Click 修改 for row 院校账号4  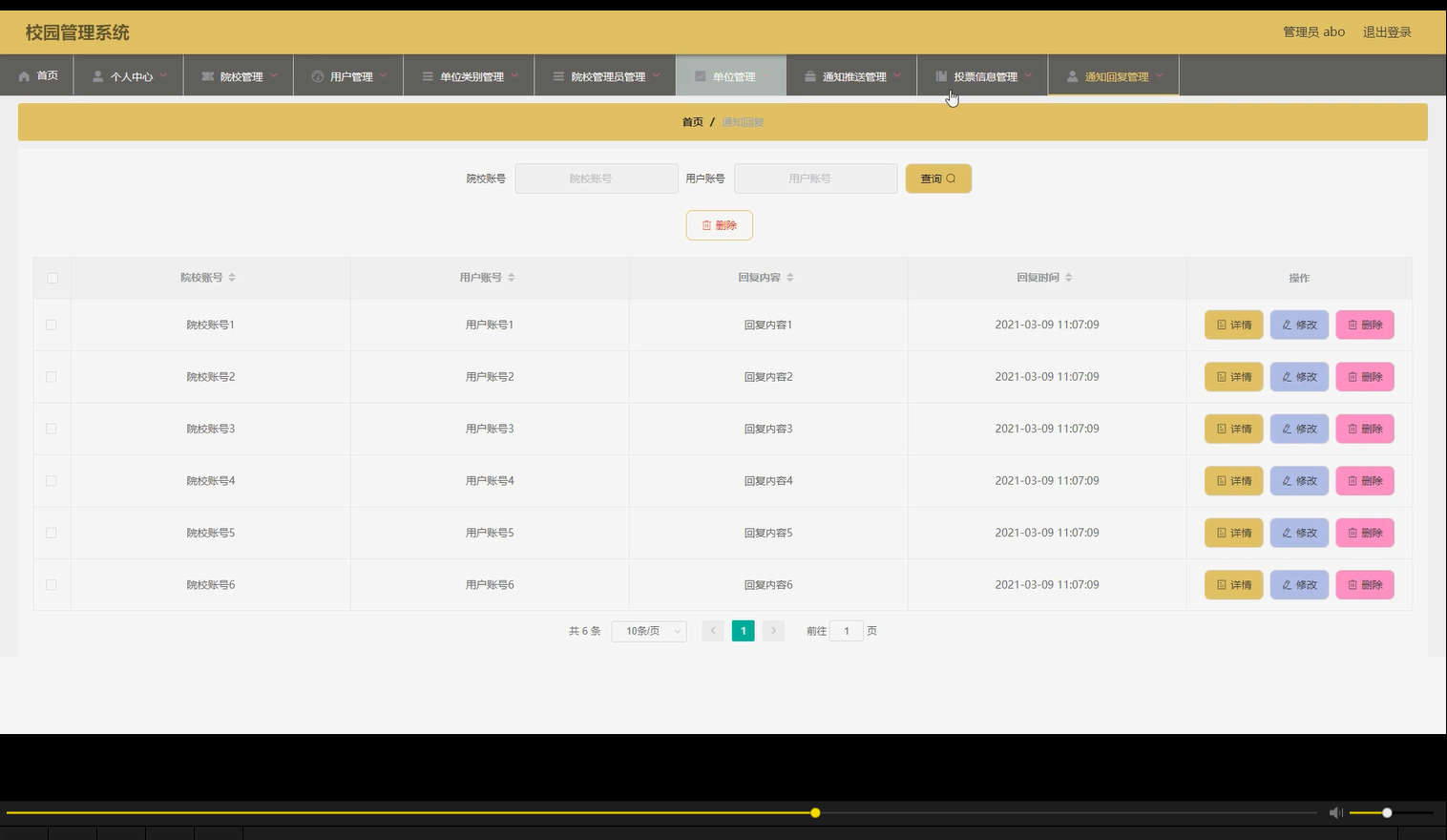(x=1299, y=481)
